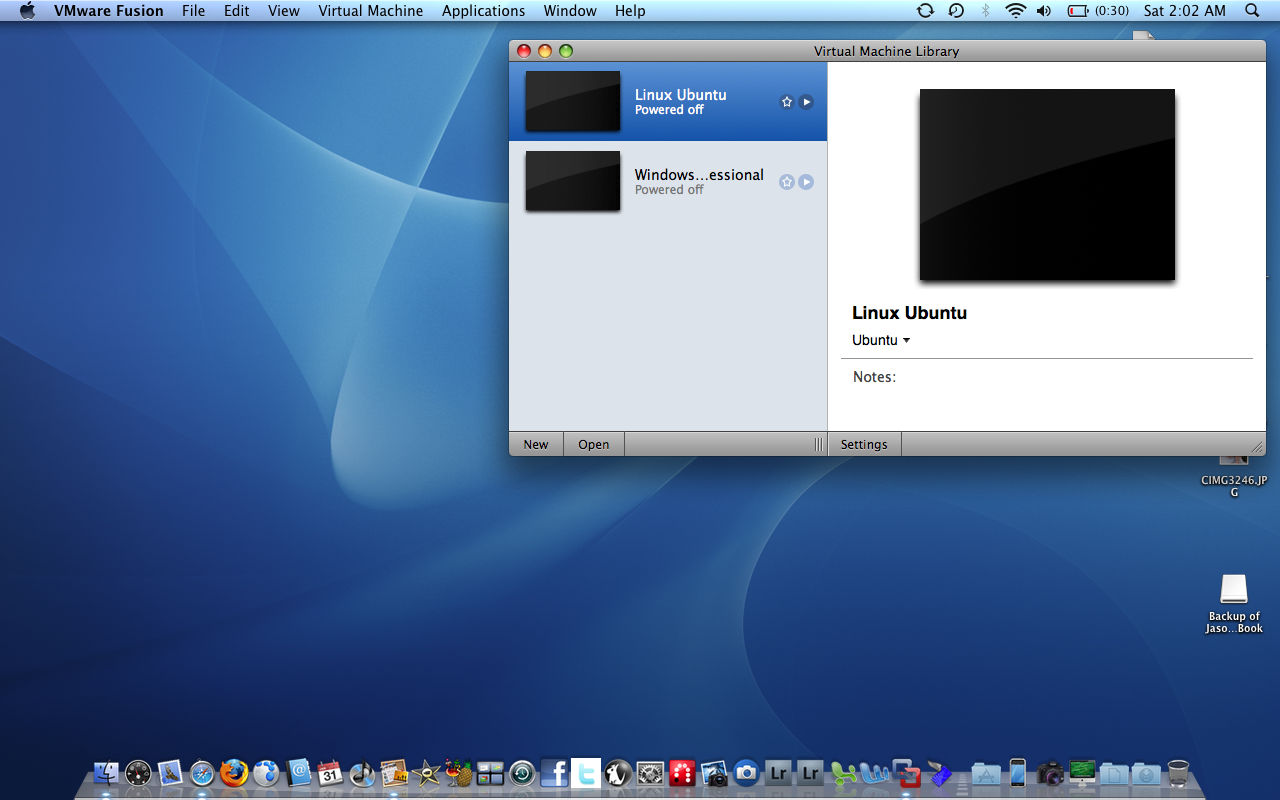The height and width of the screenshot is (800, 1280).
Task: Open Settings for the selected virtual machine
Action: tap(864, 444)
